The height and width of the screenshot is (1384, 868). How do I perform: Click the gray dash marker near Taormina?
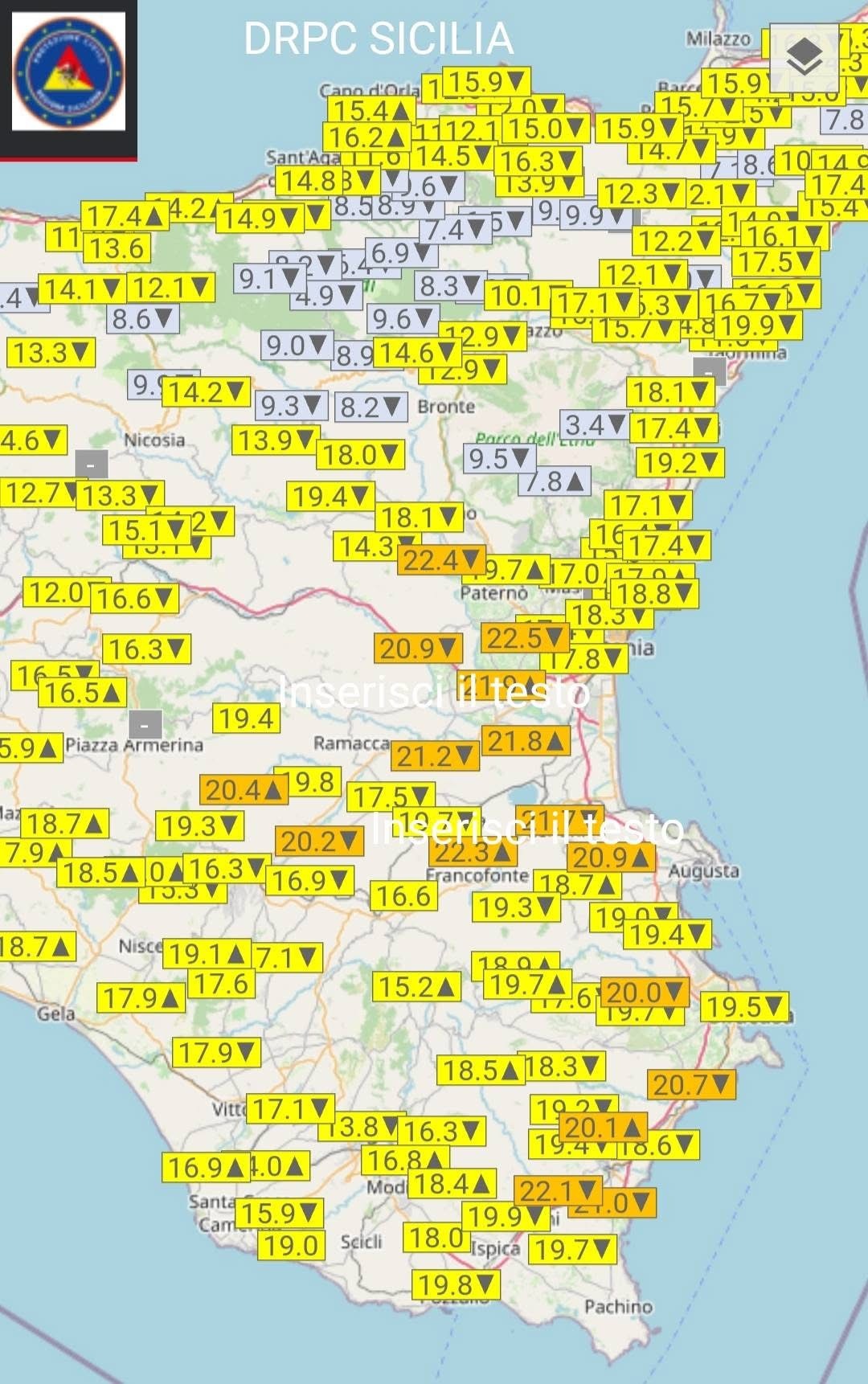tap(709, 372)
